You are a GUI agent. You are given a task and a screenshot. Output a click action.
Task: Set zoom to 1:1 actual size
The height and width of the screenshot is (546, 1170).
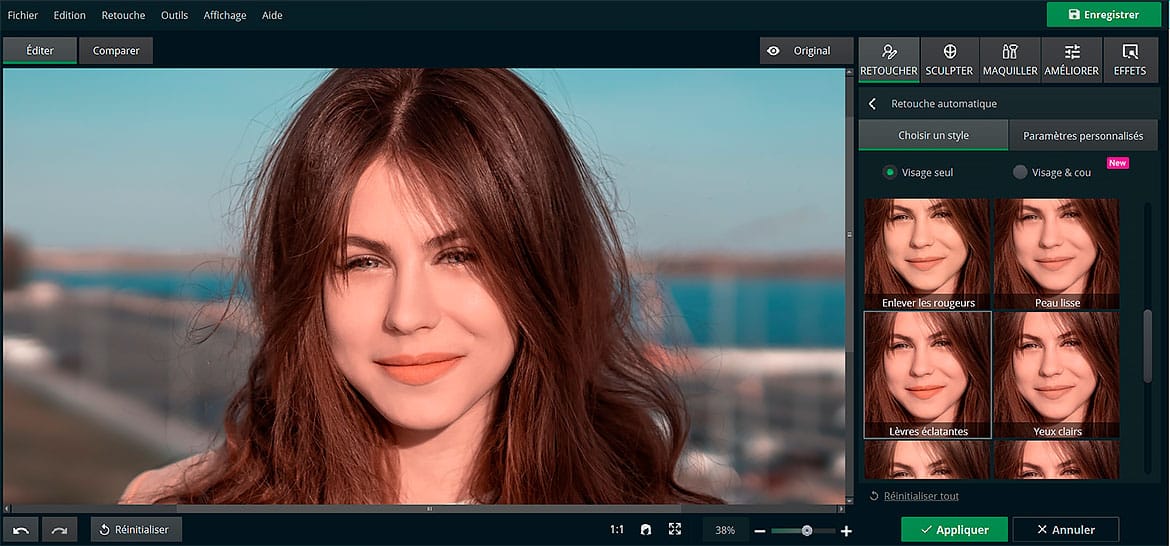tap(617, 530)
